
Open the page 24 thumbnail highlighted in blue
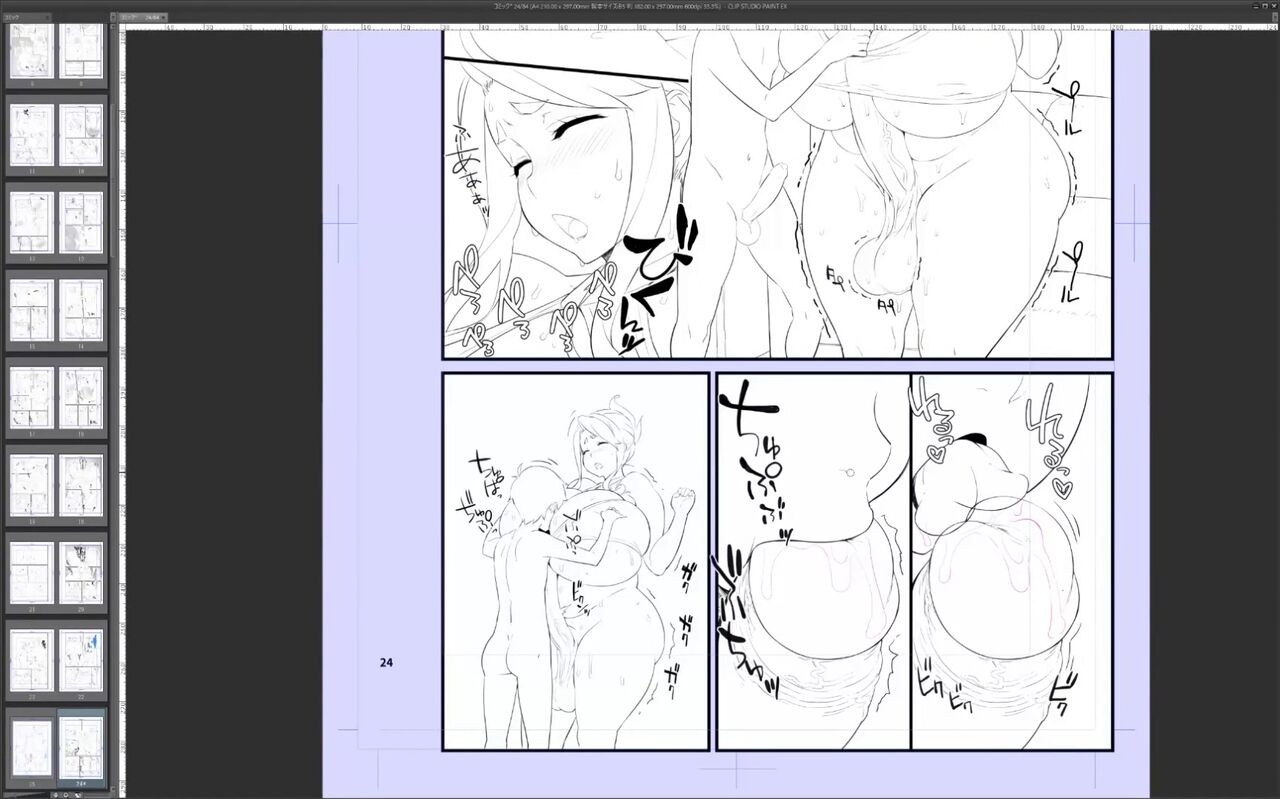pos(81,749)
